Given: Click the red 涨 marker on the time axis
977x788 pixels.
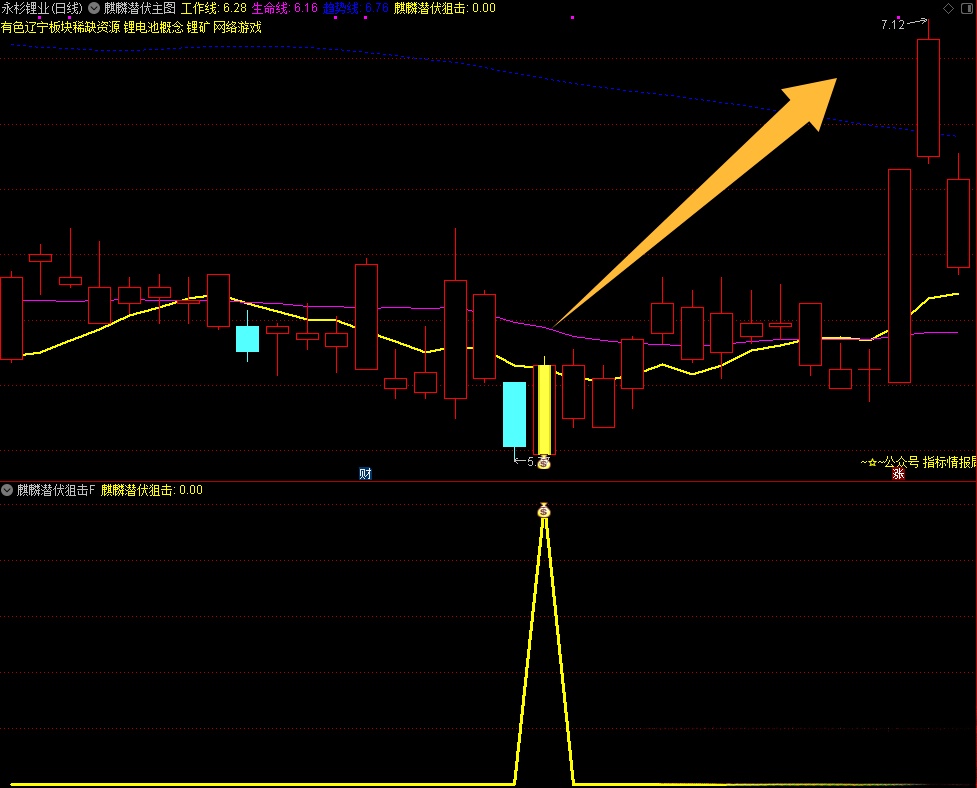Looking at the screenshot, I should pyautogui.click(x=898, y=473).
